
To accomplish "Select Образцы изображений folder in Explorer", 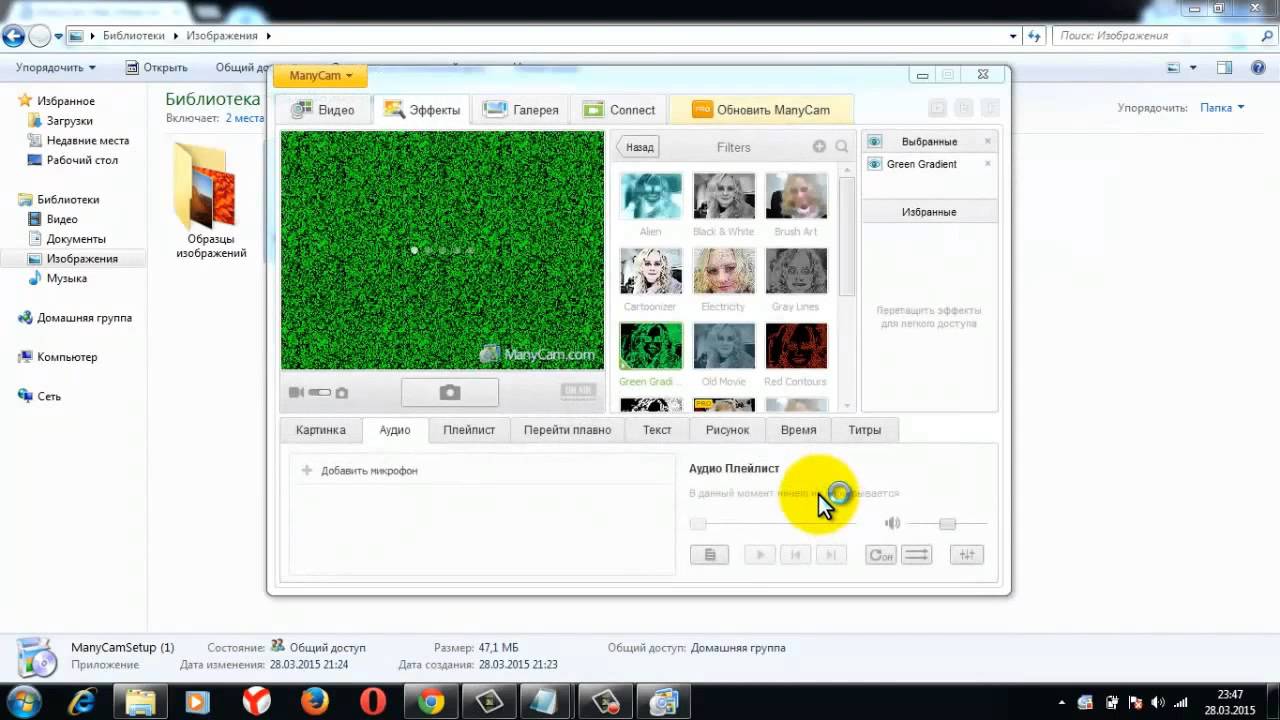I will (211, 199).
